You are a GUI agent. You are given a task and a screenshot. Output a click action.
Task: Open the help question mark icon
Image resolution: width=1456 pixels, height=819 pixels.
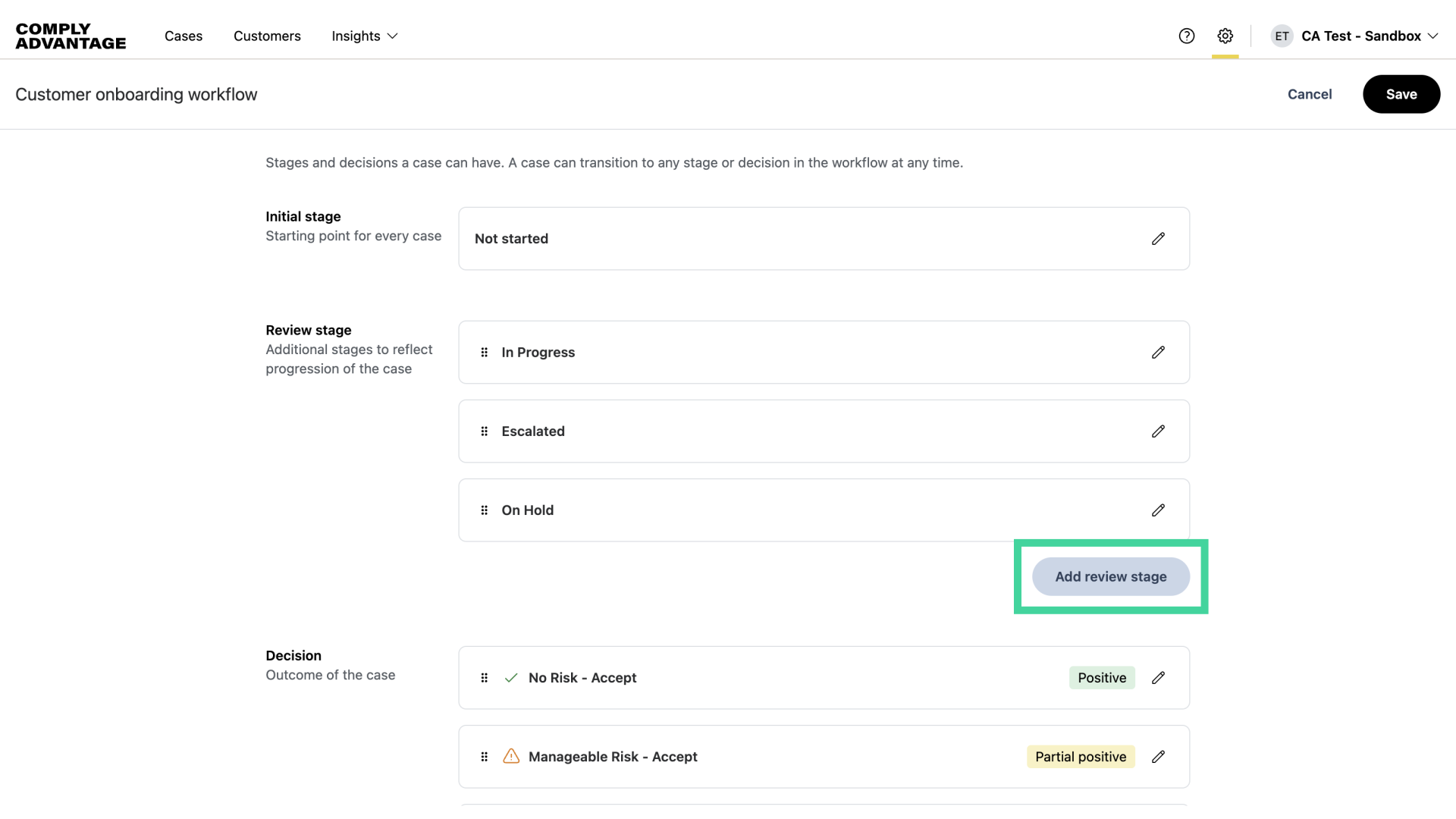point(1187,36)
